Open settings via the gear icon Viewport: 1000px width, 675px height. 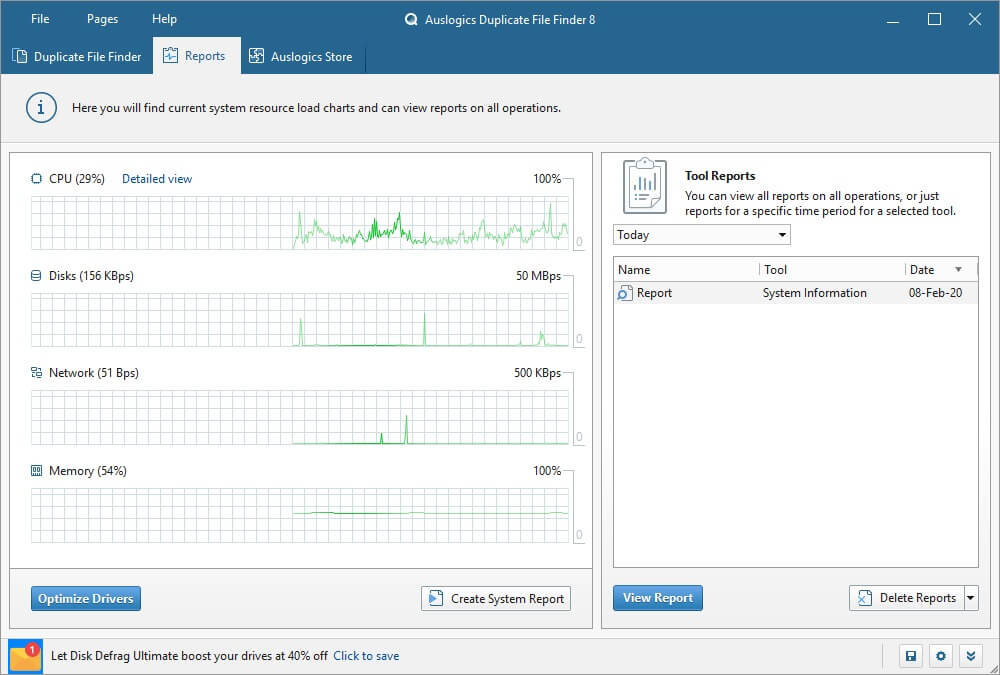click(940, 656)
